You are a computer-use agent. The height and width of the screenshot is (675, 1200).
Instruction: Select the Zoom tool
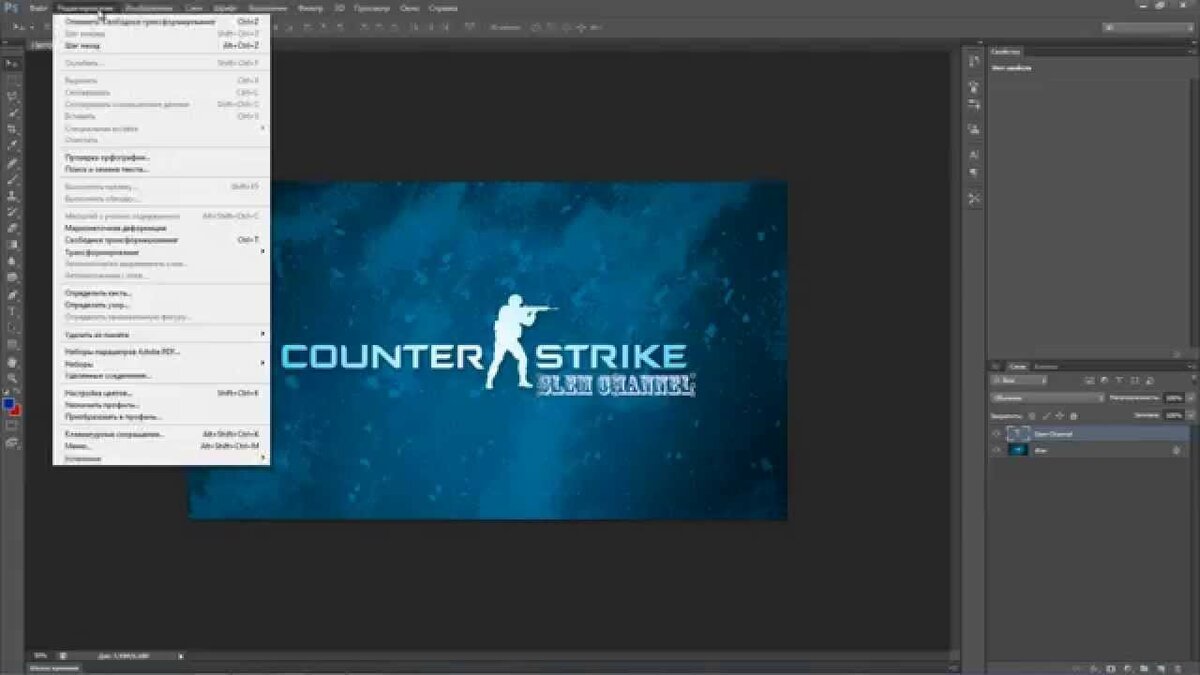click(x=13, y=378)
